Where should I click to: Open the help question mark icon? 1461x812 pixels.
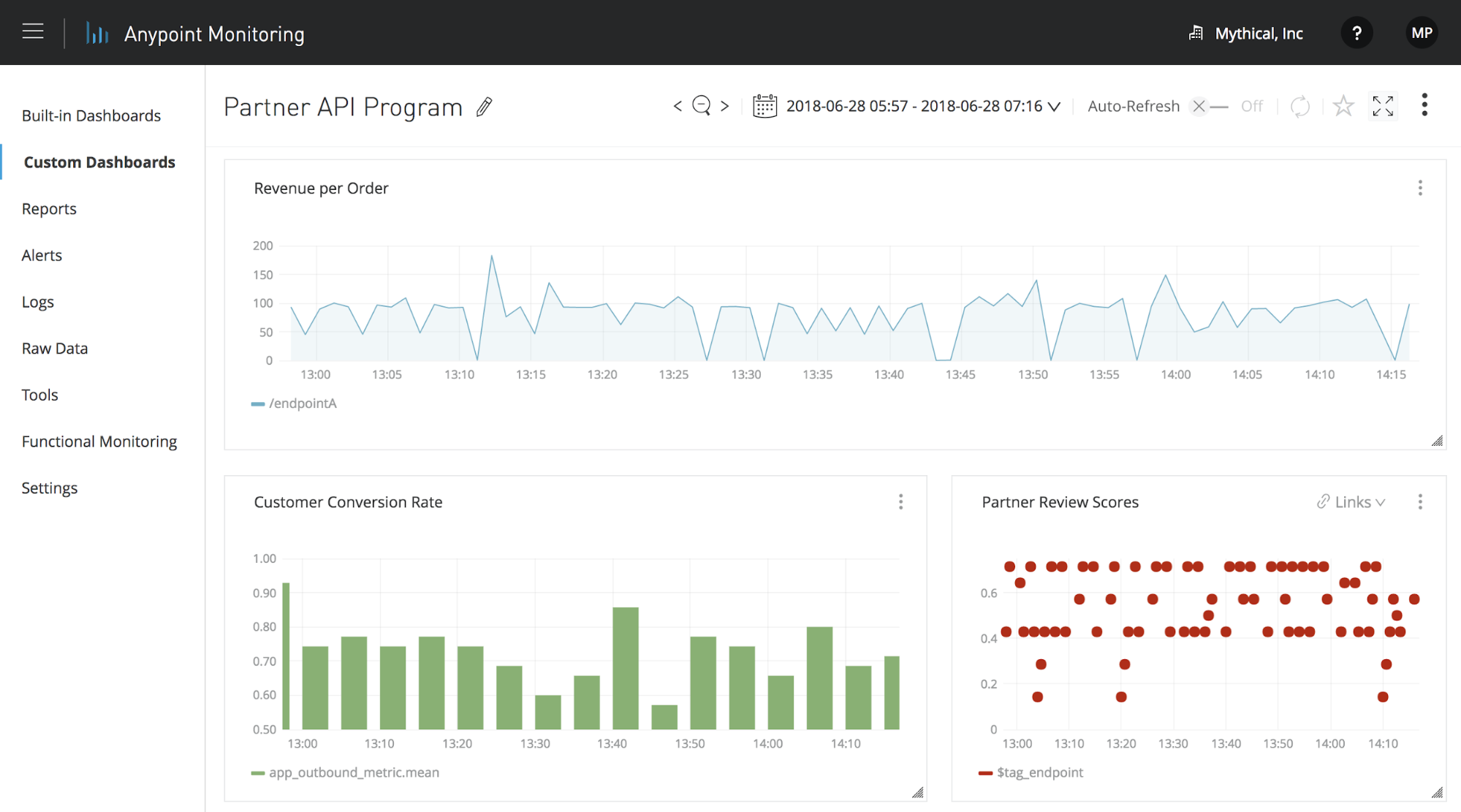tap(1356, 33)
